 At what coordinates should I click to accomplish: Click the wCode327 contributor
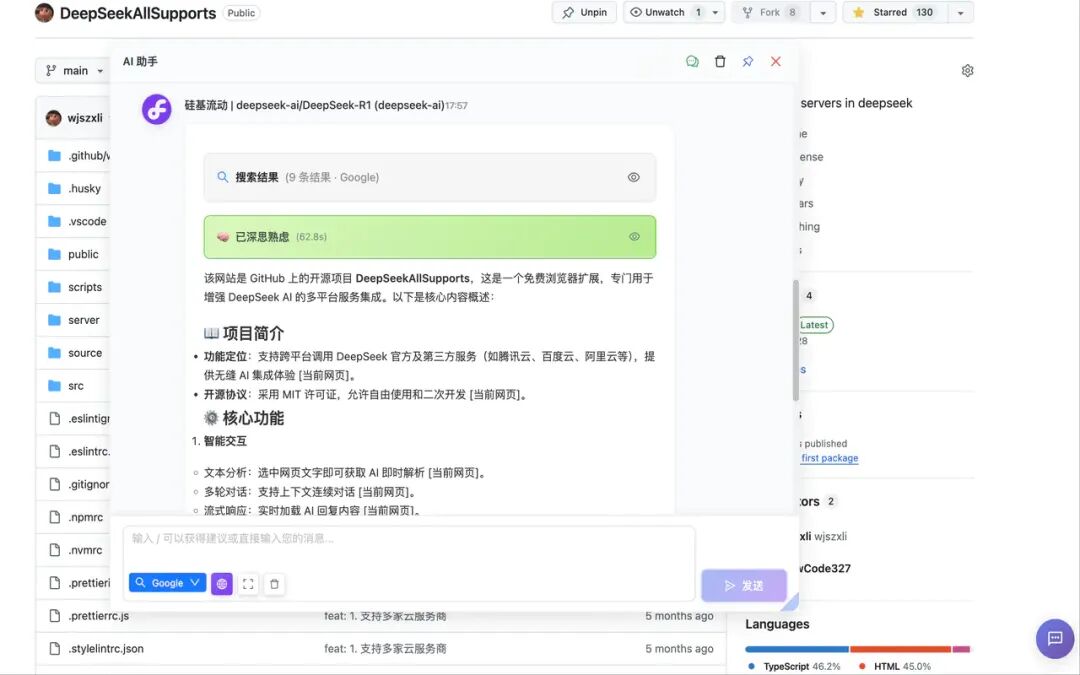[824, 568]
